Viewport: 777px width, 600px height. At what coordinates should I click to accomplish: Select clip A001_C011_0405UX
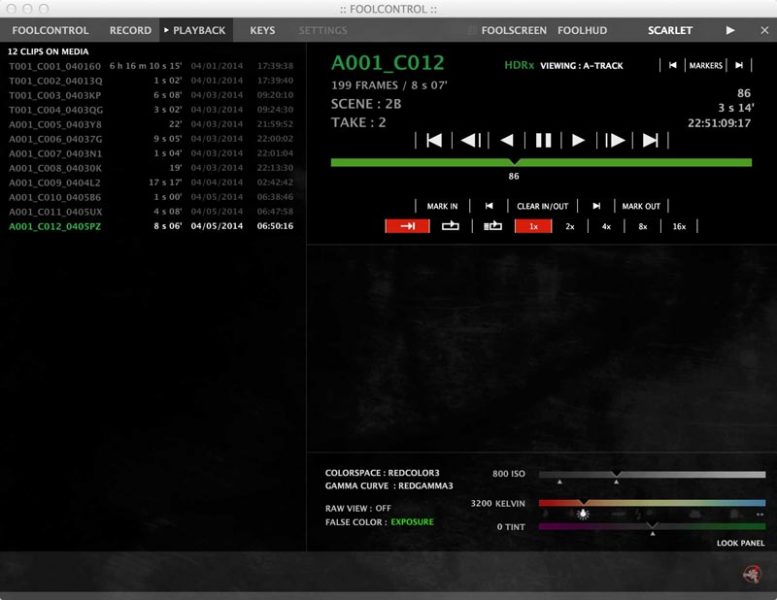pyautogui.click(x=151, y=212)
